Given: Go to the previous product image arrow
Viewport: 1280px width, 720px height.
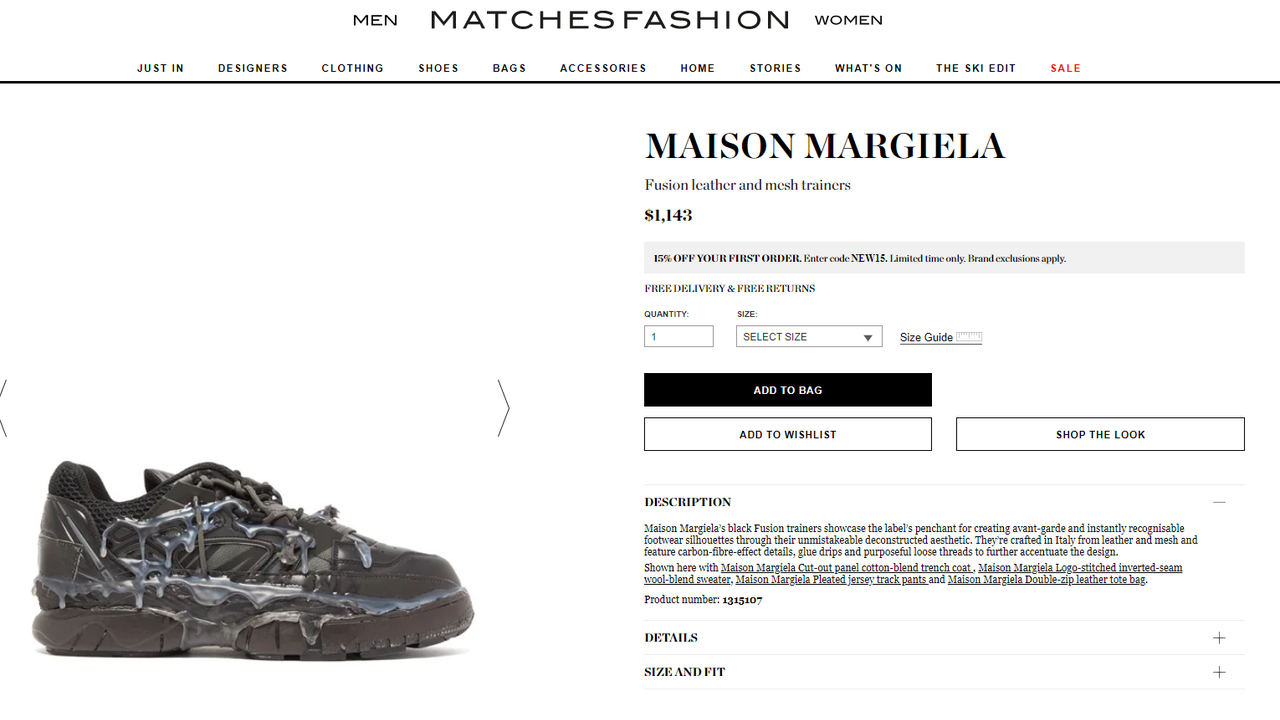Looking at the screenshot, I should 3,408.
